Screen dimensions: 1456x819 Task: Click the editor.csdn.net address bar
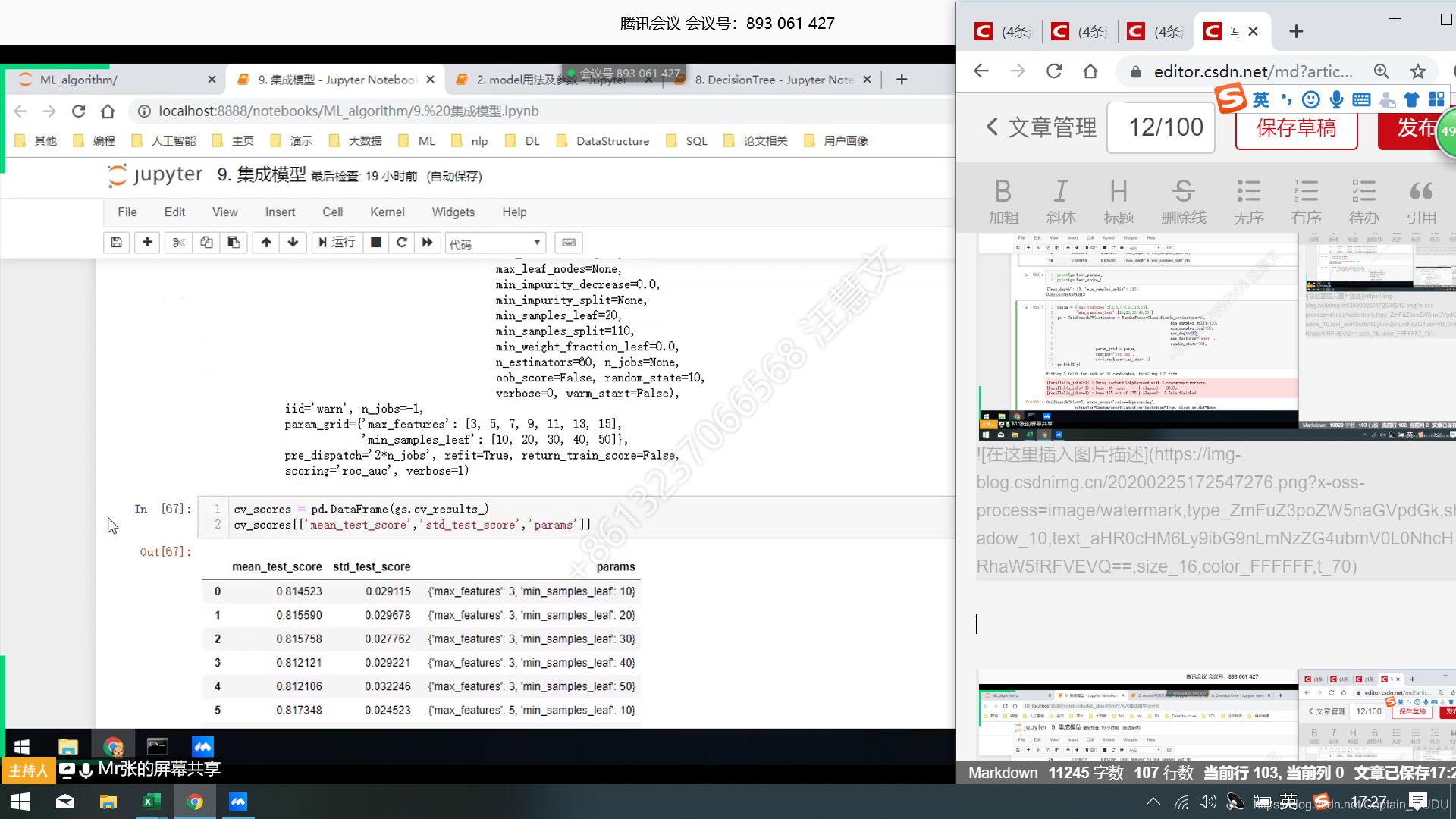tap(1251, 71)
